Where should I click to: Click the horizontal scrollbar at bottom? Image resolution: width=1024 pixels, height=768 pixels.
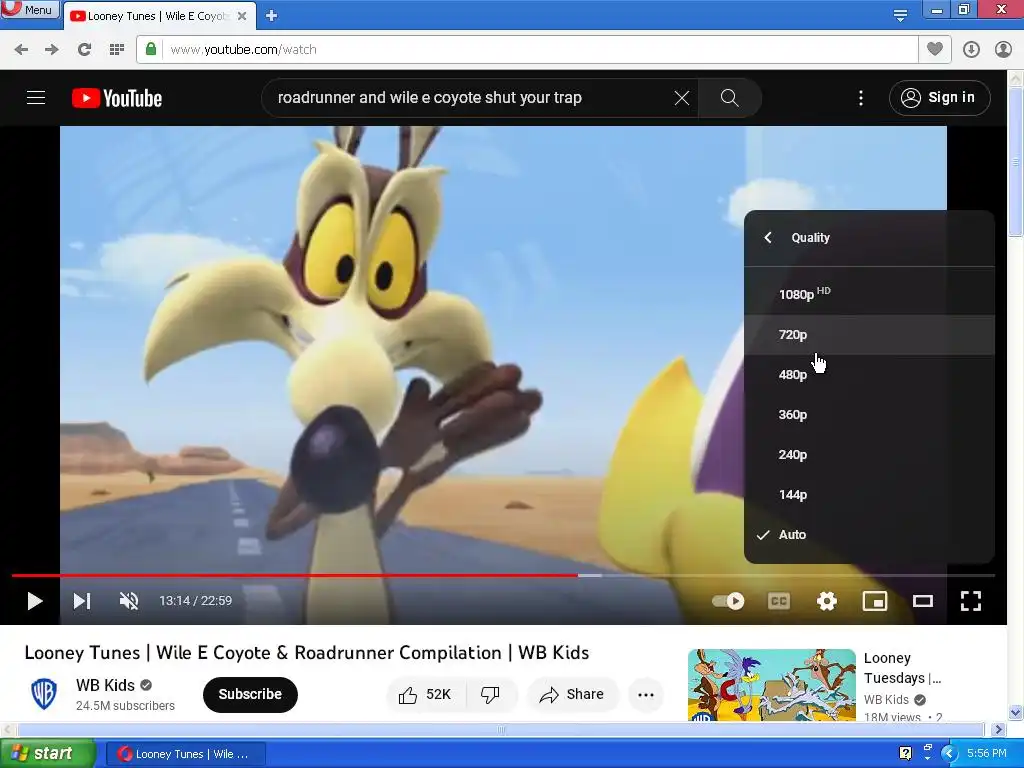point(501,729)
